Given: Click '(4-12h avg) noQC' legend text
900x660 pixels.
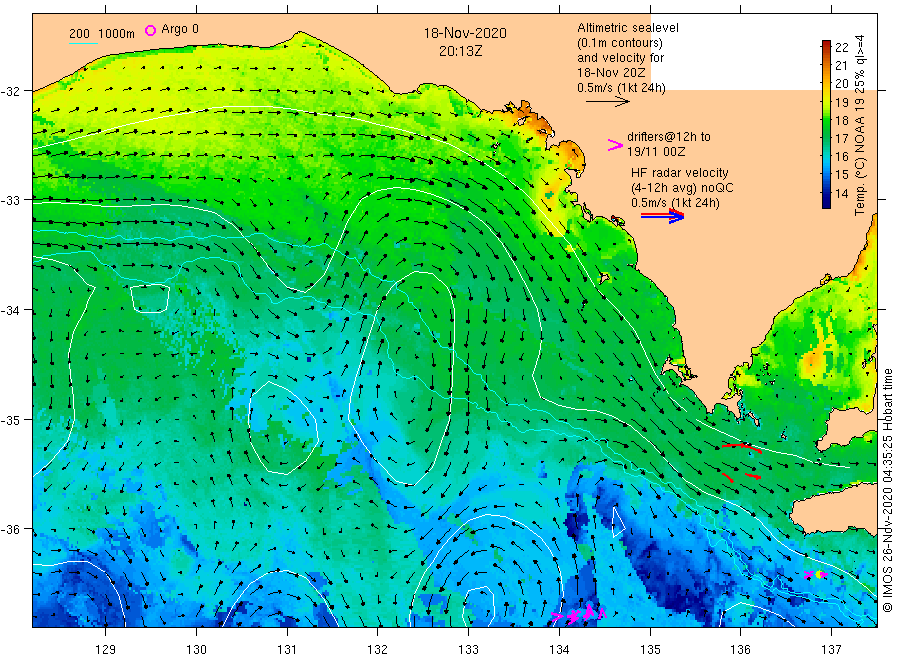Looking at the screenshot, I should (682, 188).
